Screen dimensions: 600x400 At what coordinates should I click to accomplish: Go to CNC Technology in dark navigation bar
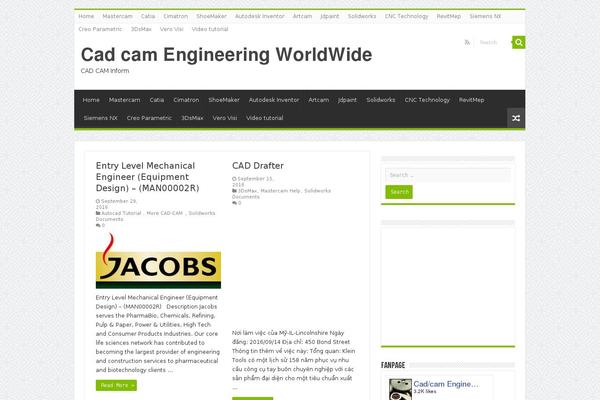click(x=427, y=100)
